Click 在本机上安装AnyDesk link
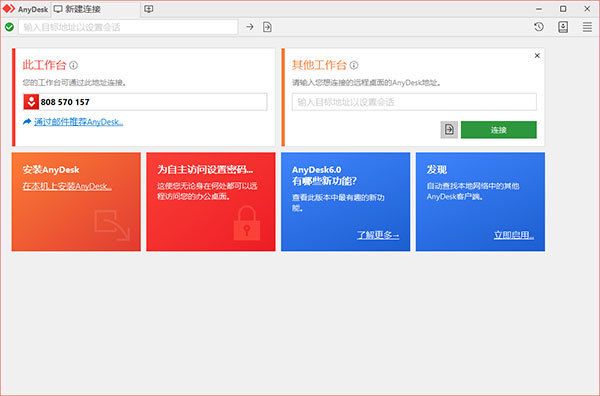Image resolution: width=600 pixels, height=396 pixels. coord(67,186)
